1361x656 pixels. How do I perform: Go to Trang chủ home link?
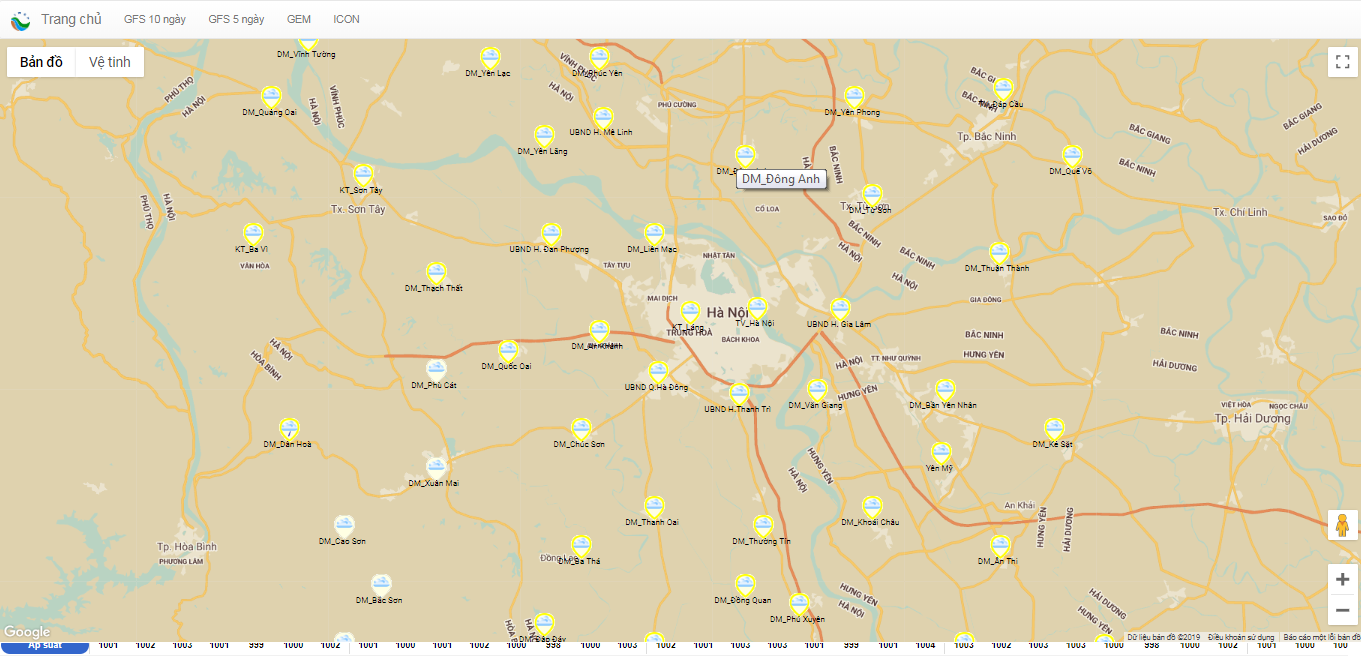click(x=71, y=19)
